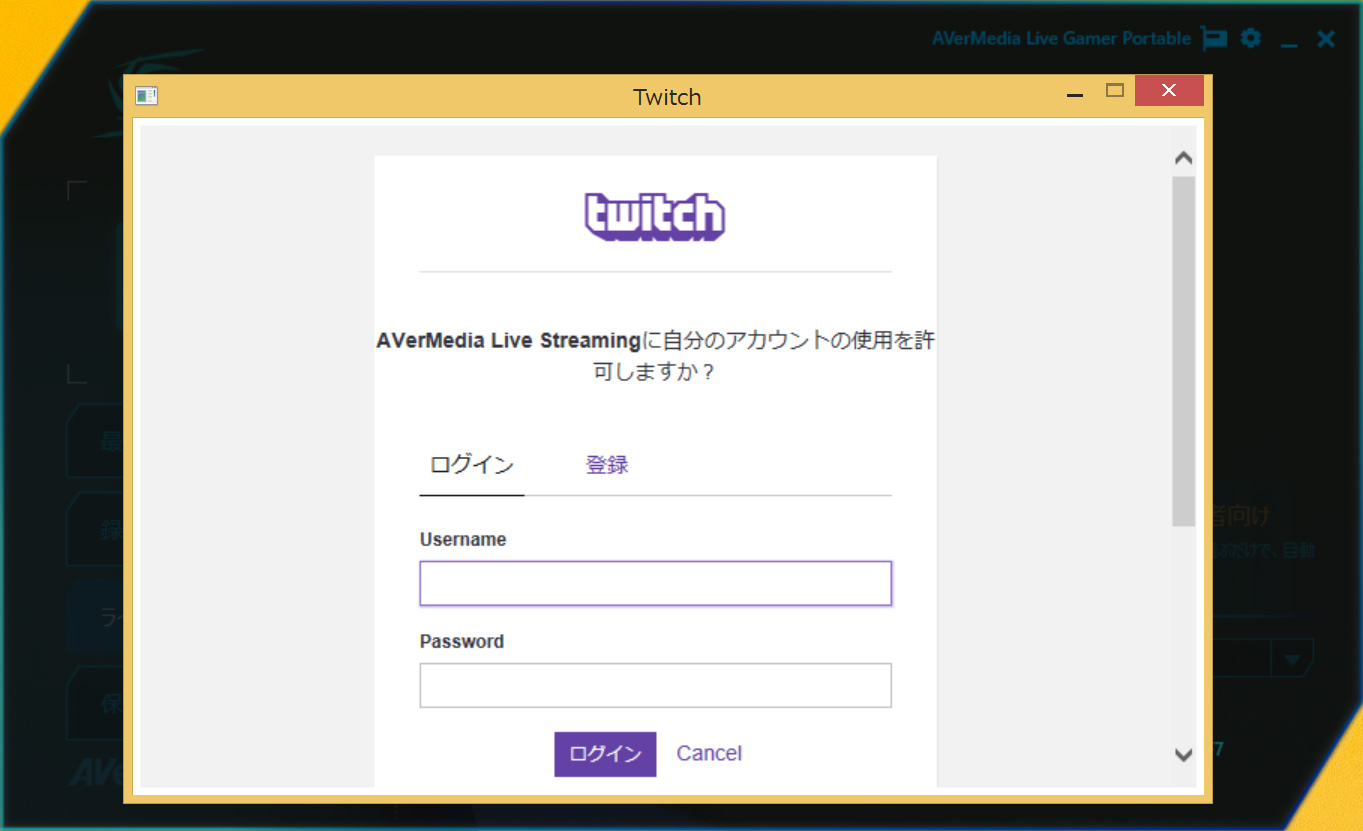Select the ログイン tab
The width and height of the screenshot is (1363, 831).
[471, 465]
